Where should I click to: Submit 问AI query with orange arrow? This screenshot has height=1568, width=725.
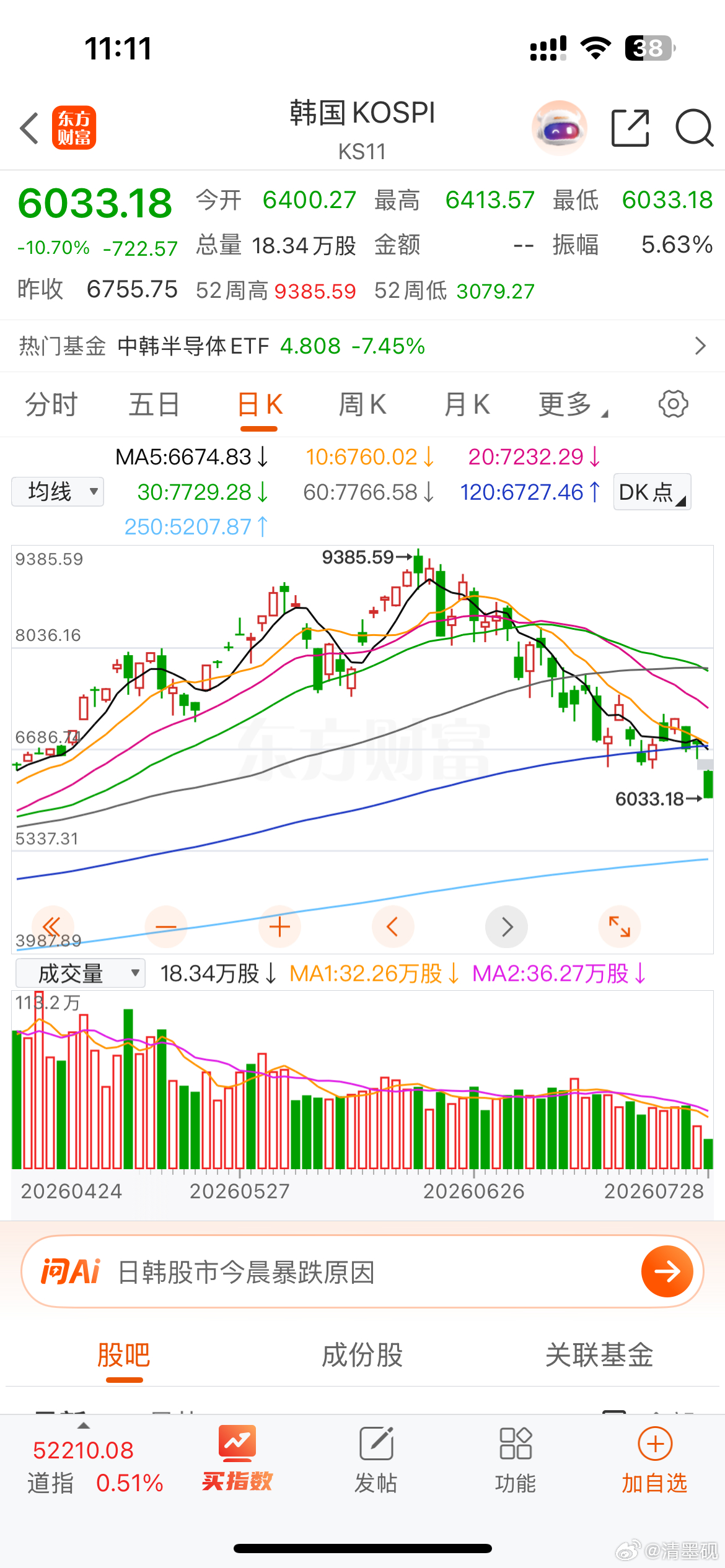(667, 1271)
